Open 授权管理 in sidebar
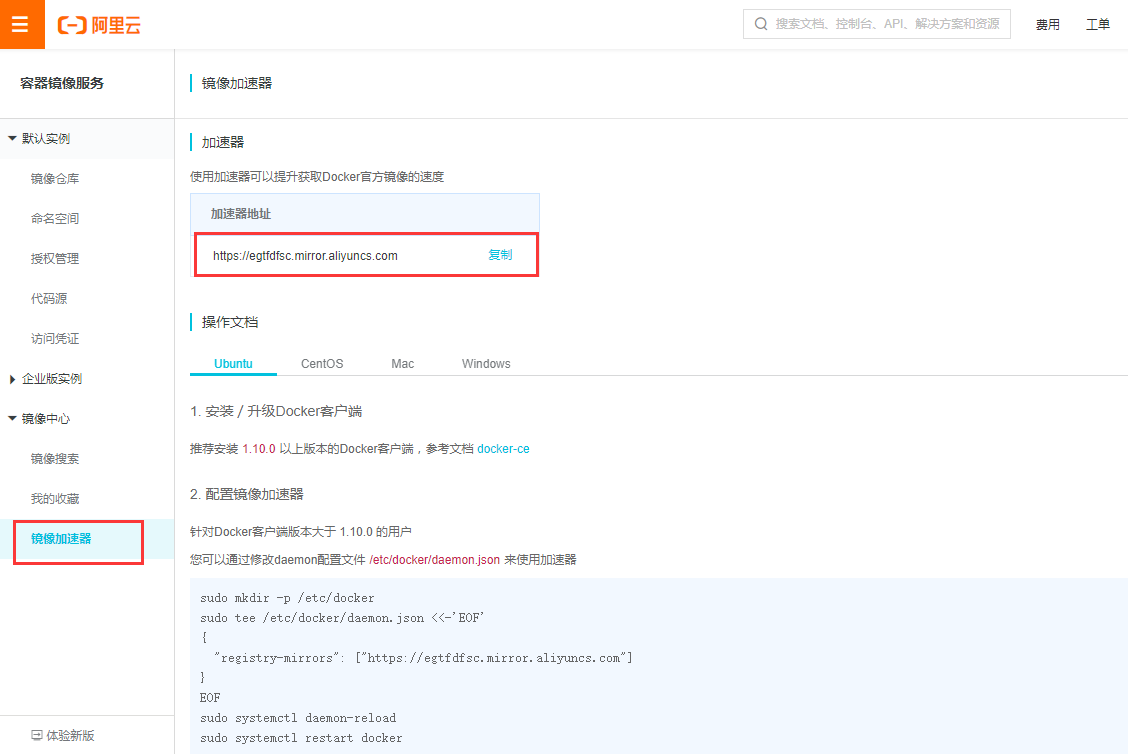 (x=55, y=258)
